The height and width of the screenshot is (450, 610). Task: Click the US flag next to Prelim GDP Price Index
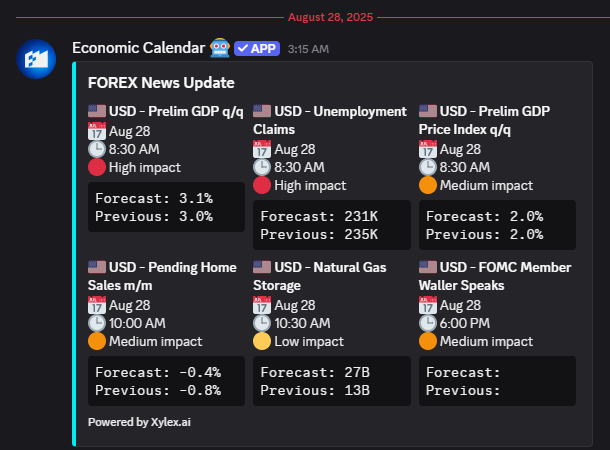pos(428,111)
